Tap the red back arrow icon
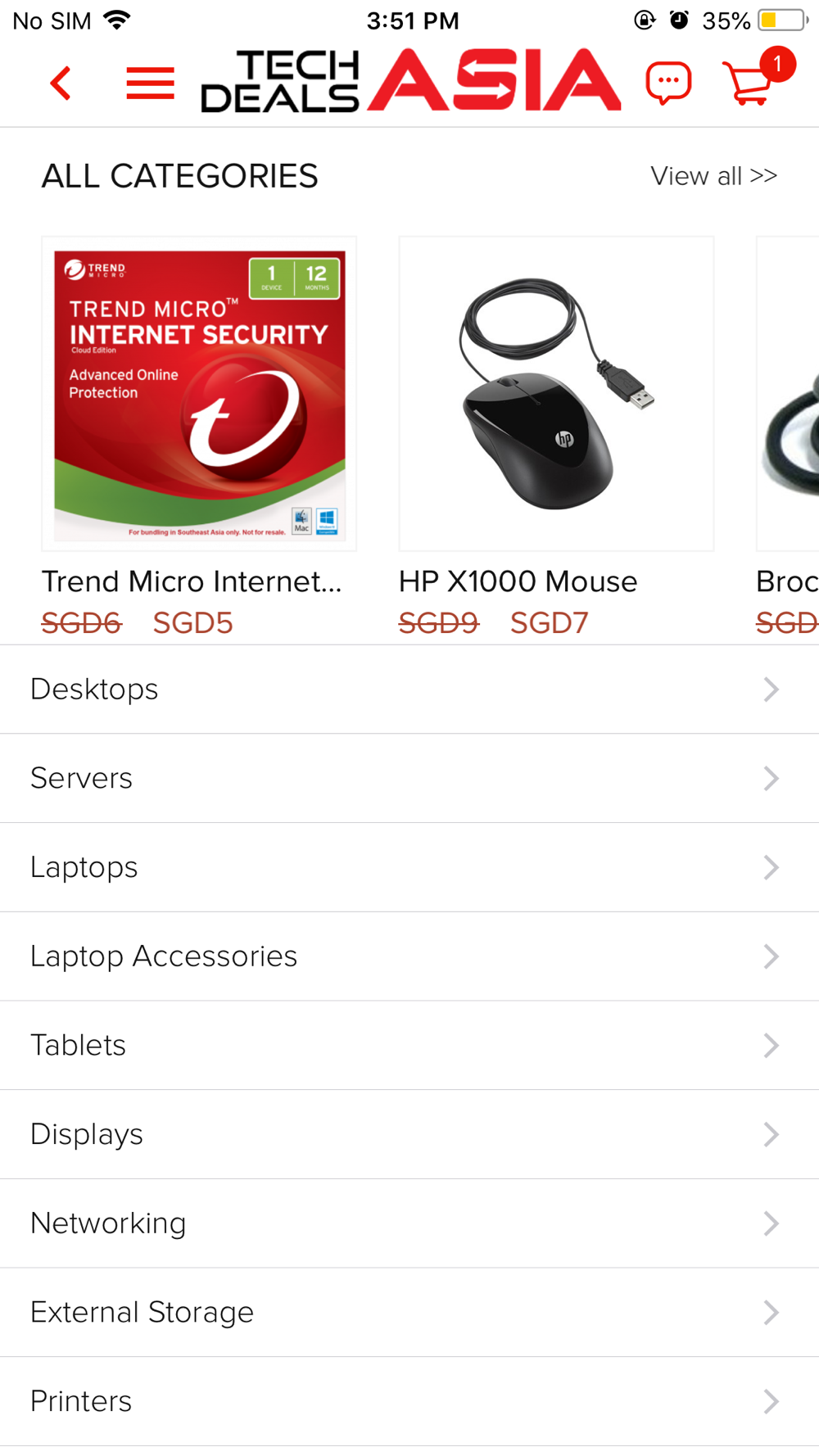Viewport: 819px width, 1456px height. 60,83
